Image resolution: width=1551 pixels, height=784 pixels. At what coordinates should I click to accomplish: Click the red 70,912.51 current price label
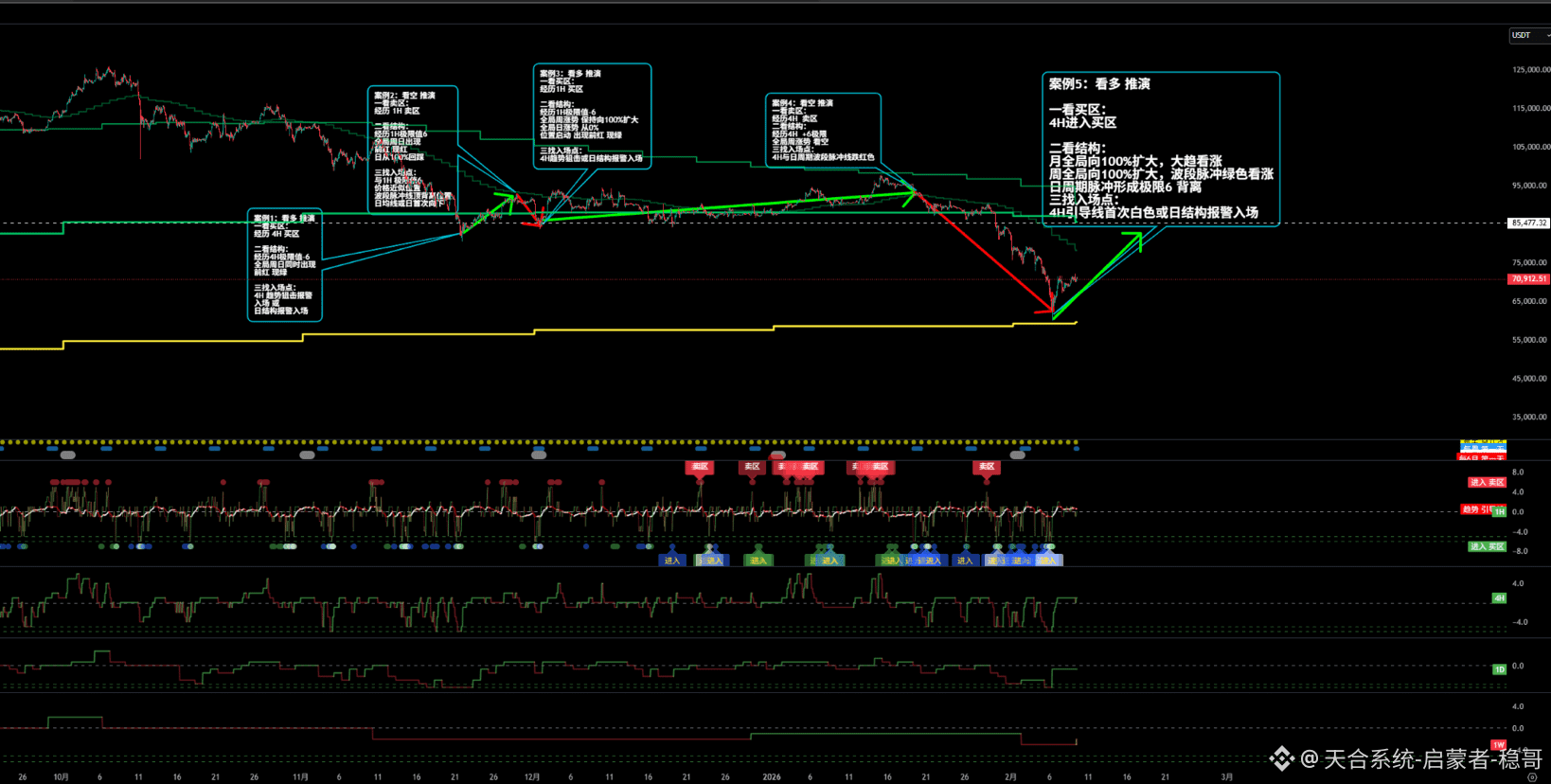coord(1527,279)
